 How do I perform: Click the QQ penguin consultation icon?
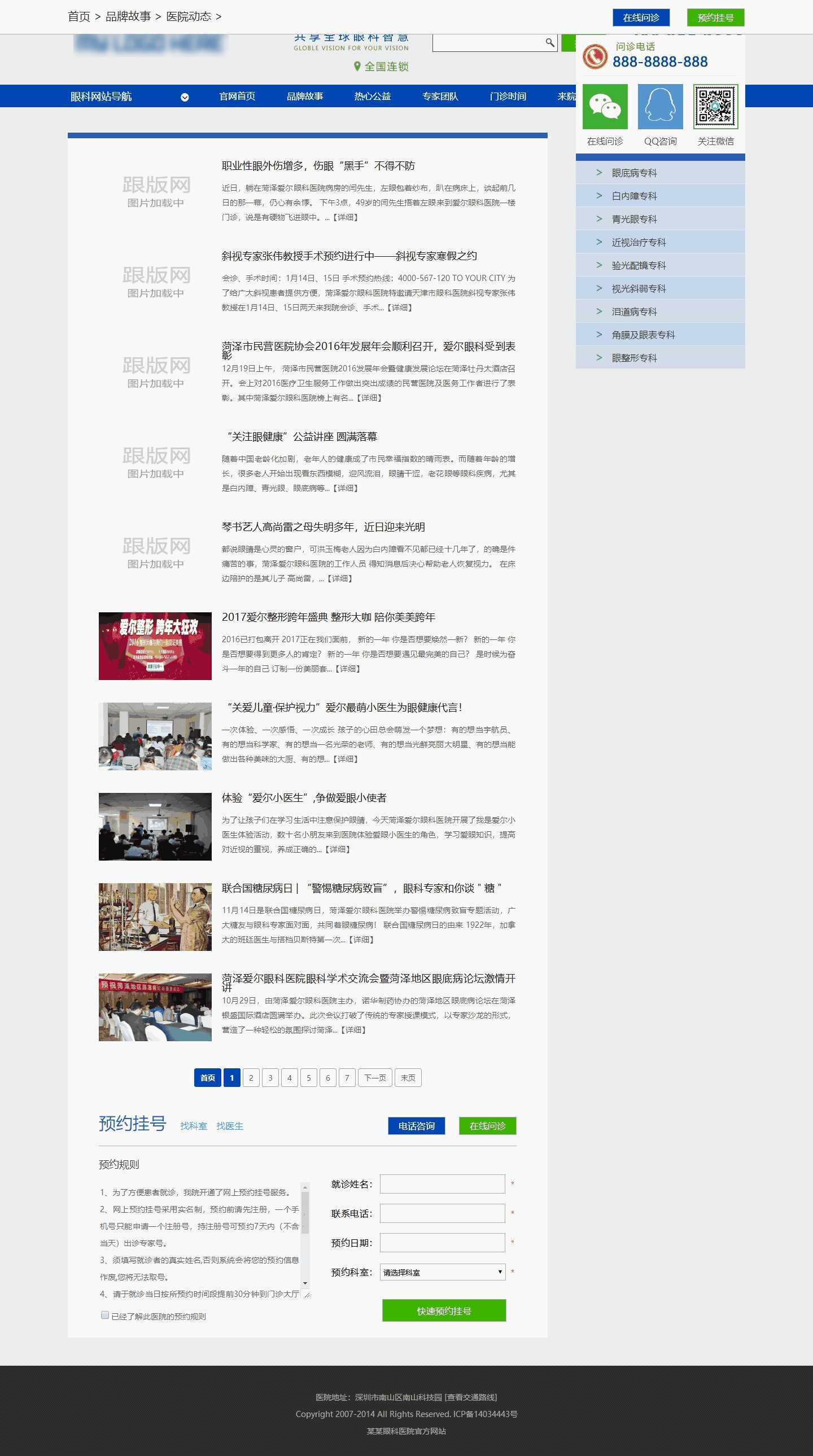pos(660,106)
